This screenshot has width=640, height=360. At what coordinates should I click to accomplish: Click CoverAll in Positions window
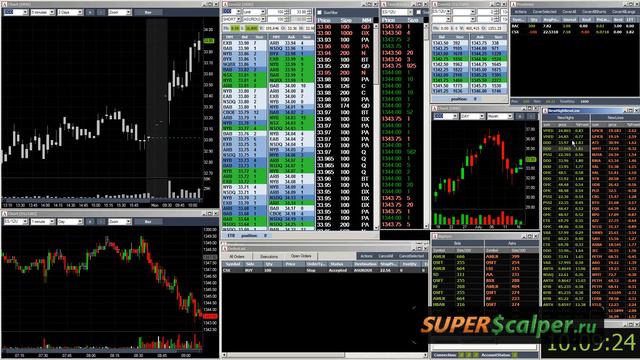pyautogui.click(x=569, y=12)
